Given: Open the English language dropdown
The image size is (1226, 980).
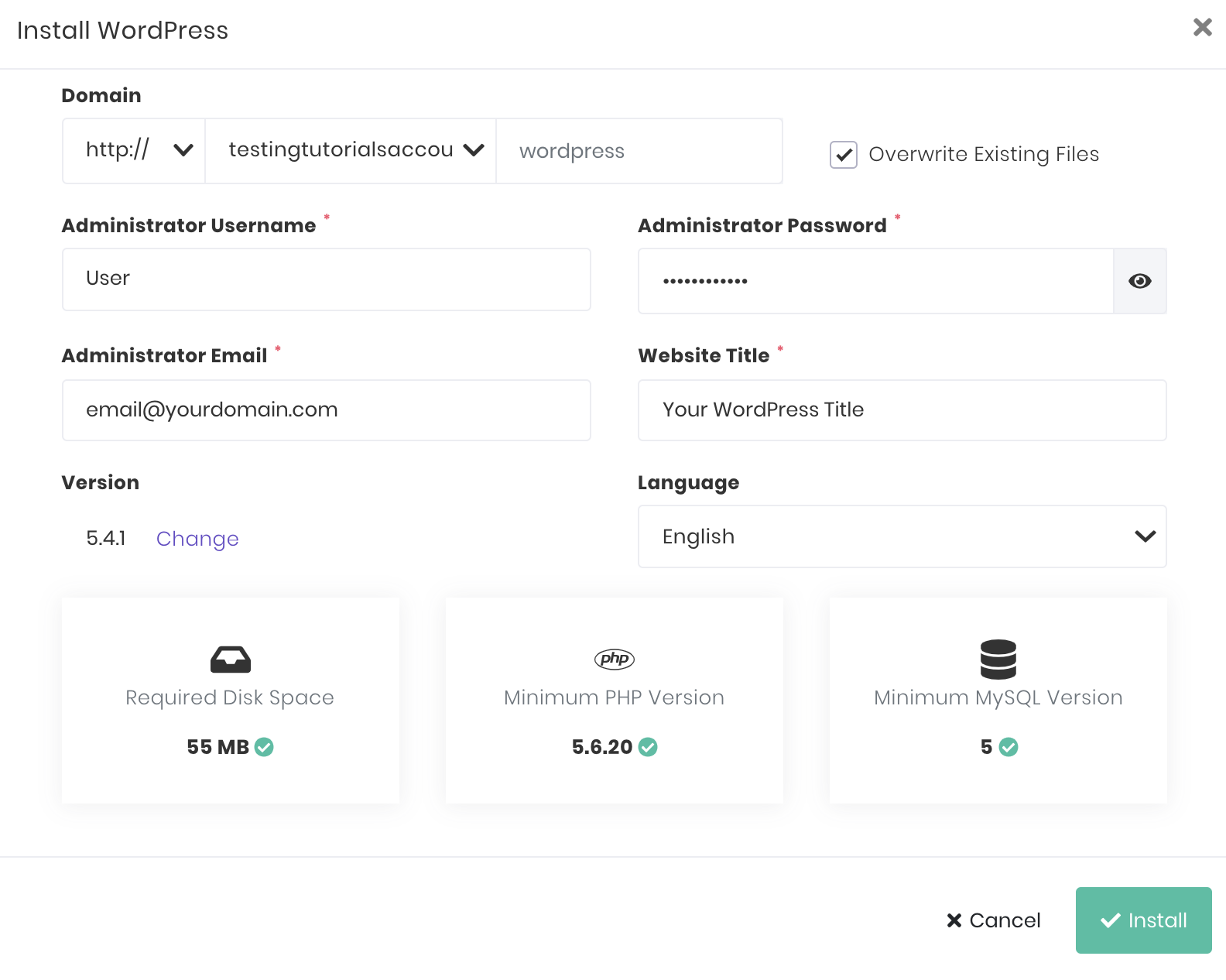Looking at the screenshot, I should [x=902, y=536].
